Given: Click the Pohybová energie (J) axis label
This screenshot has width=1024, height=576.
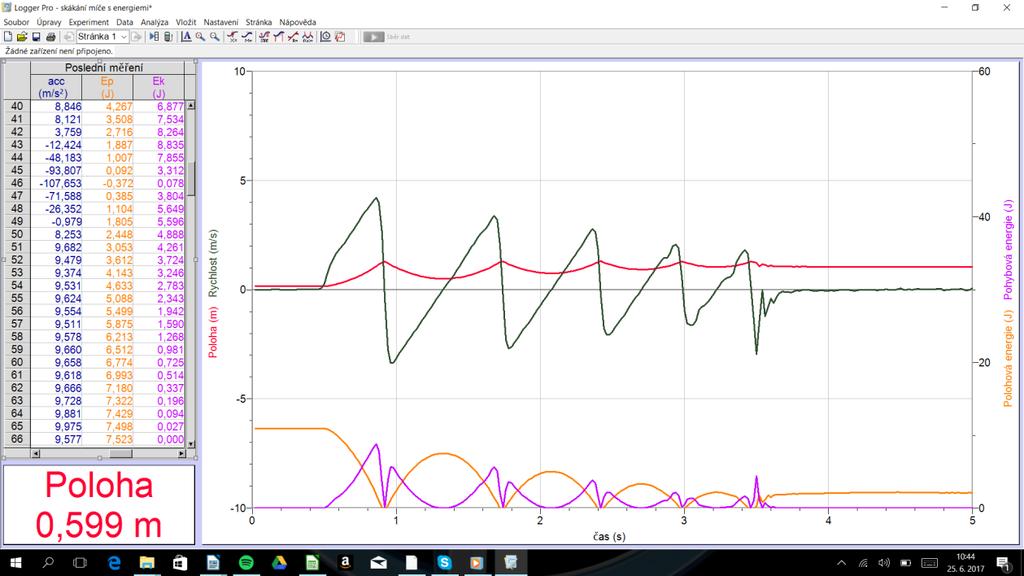Looking at the screenshot, I should [1008, 250].
